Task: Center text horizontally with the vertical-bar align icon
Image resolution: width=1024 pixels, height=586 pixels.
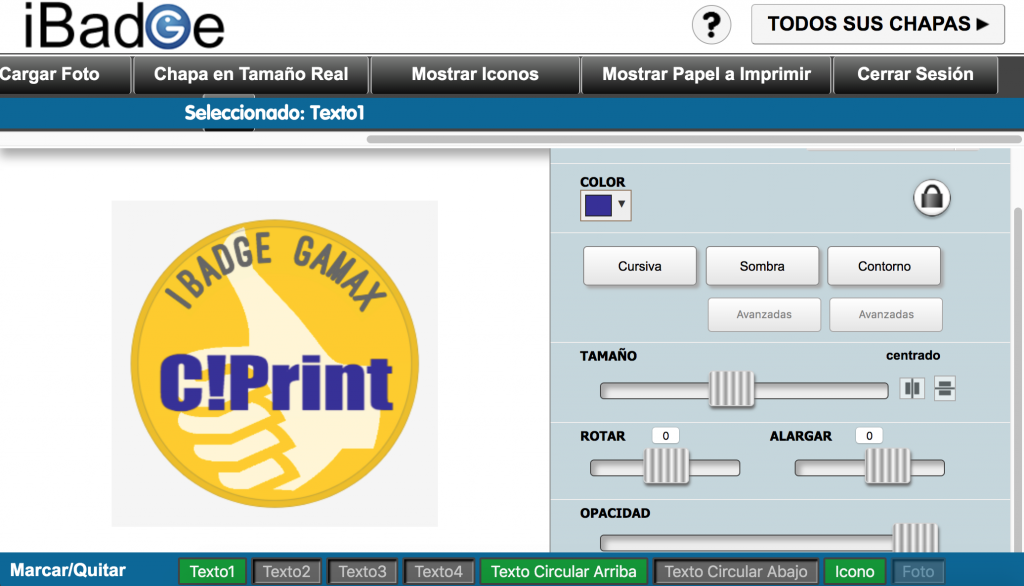Action: 912,388
